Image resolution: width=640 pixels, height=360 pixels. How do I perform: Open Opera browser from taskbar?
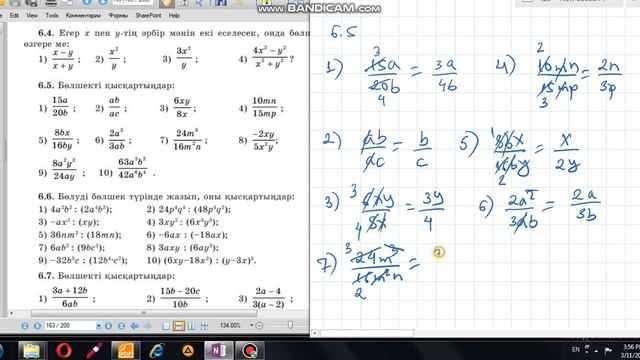click(x=63, y=351)
